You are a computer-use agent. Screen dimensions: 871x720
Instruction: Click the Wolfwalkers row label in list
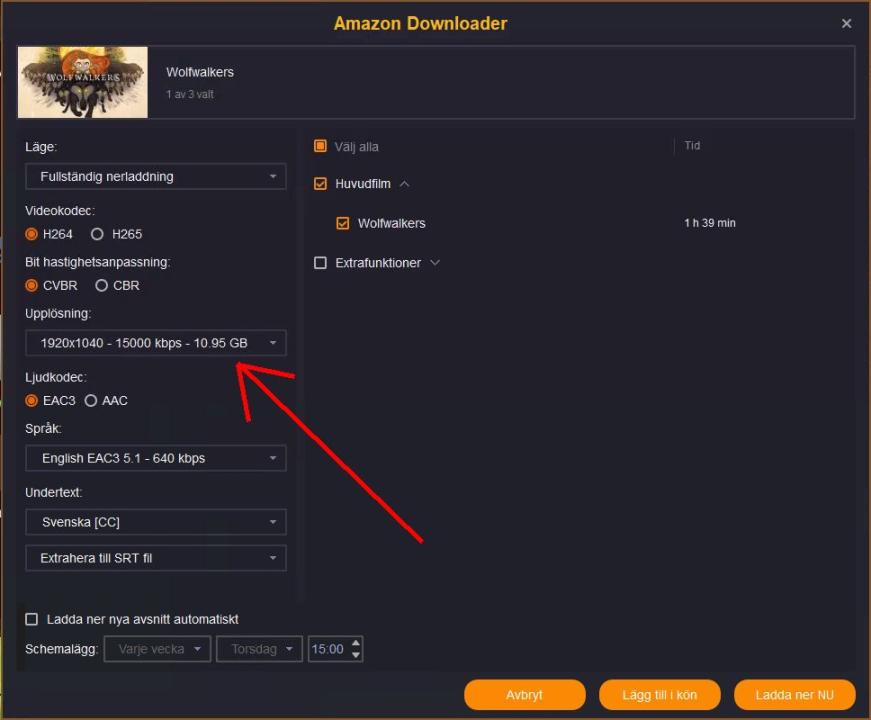click(392, 223)
